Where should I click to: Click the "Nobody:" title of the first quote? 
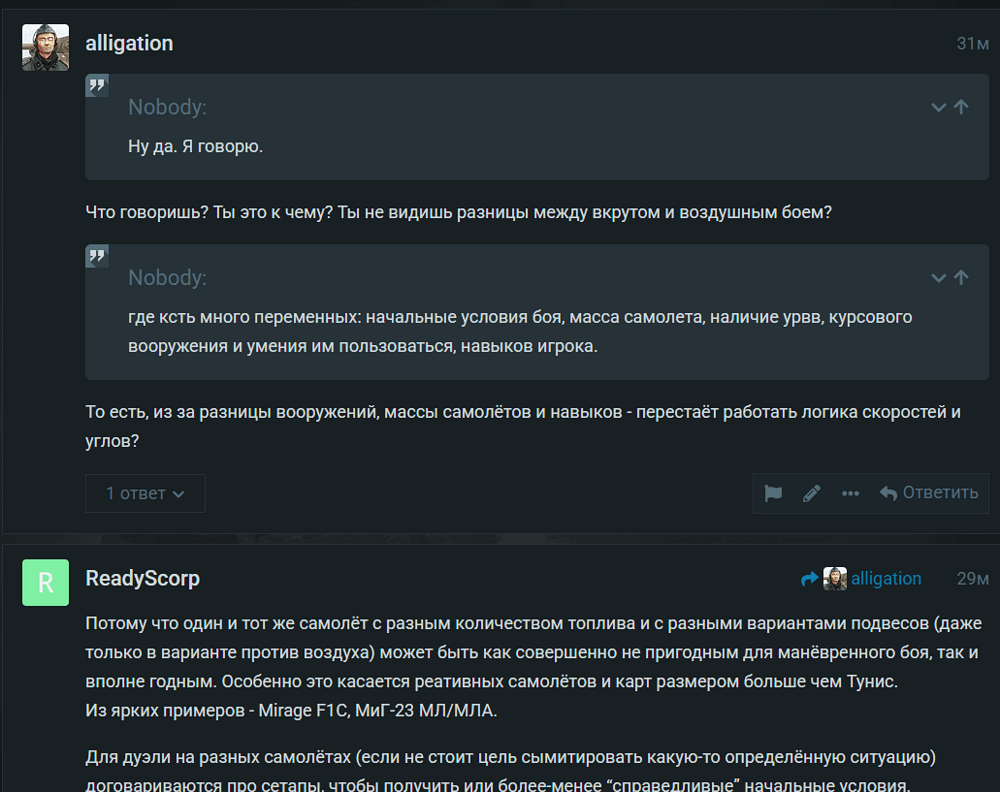167,107
